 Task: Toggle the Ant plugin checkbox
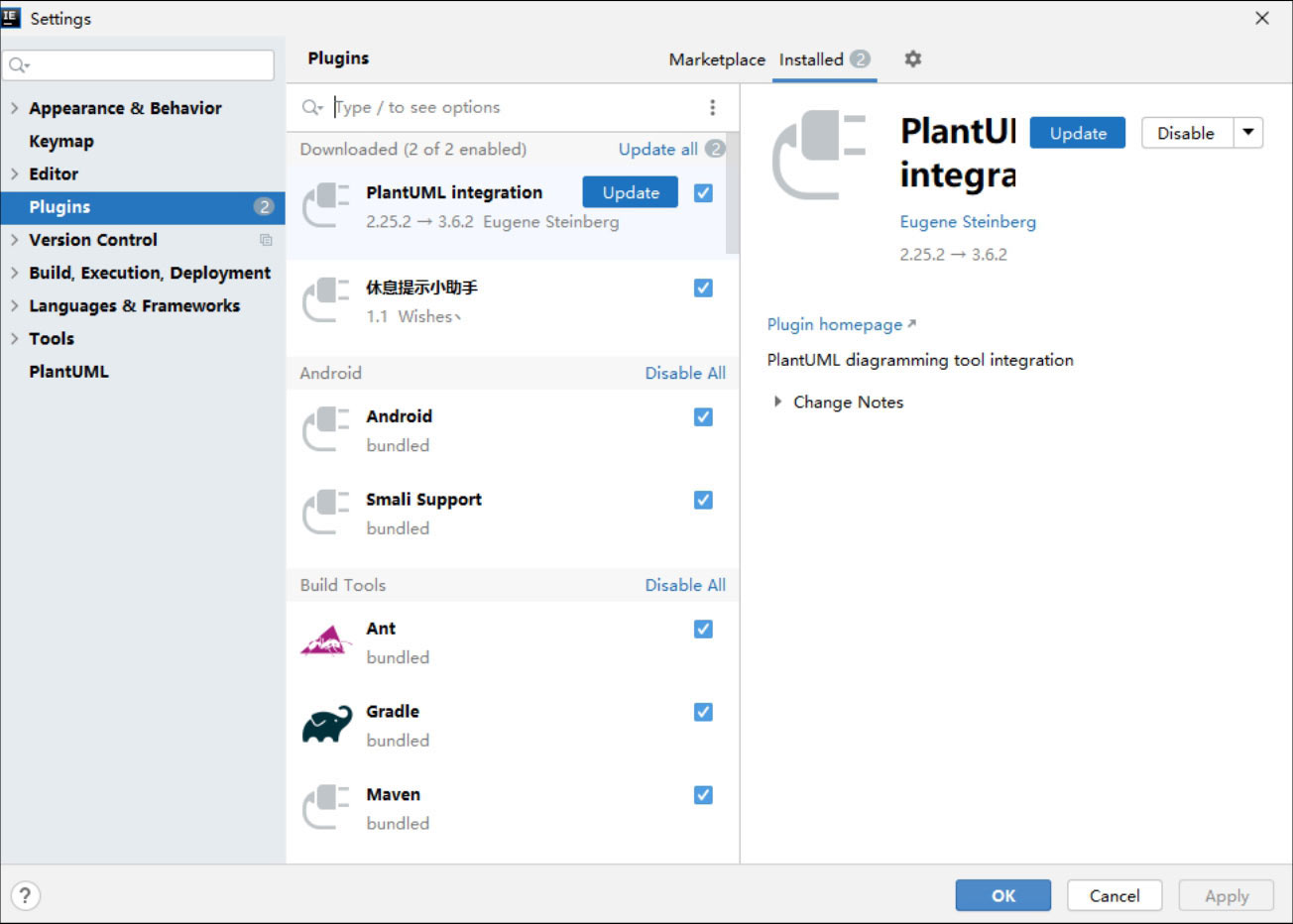pos(703,629)
